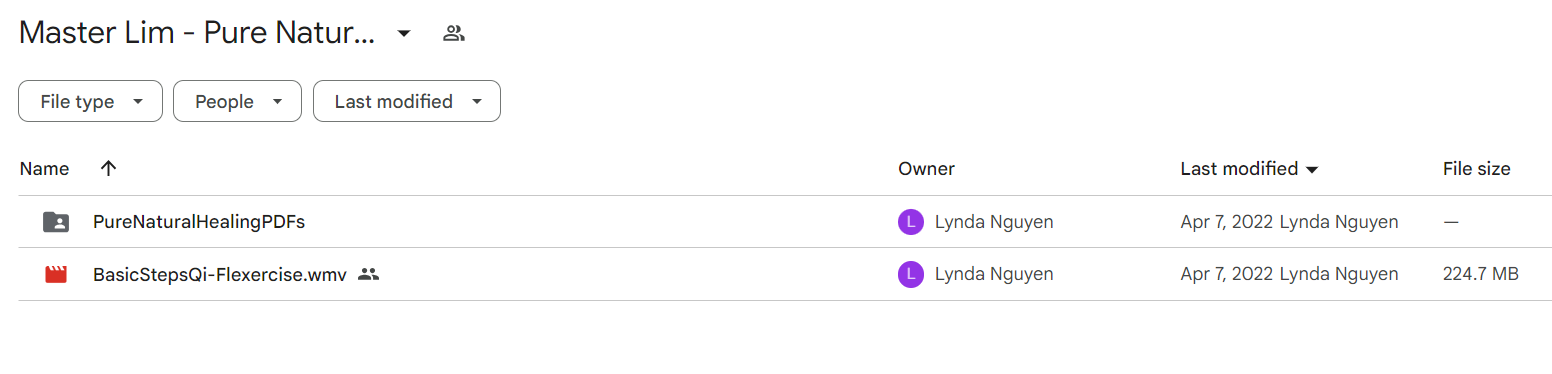The image size is (1552, 374).
Task: Click the sort direction arrow beside Name
Action: [x=109, y=169]
